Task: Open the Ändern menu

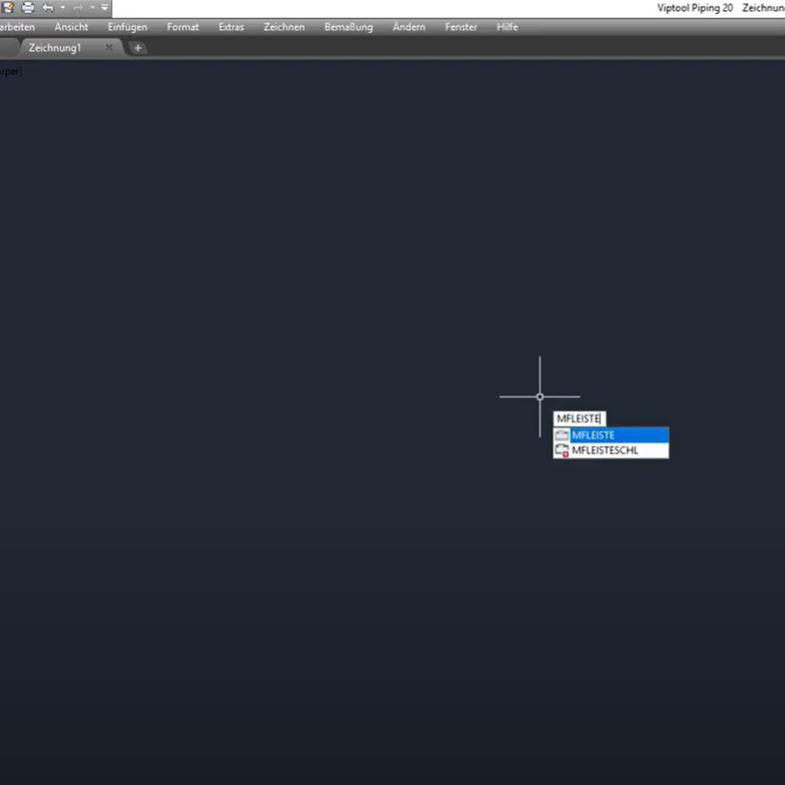Action: 409,27
